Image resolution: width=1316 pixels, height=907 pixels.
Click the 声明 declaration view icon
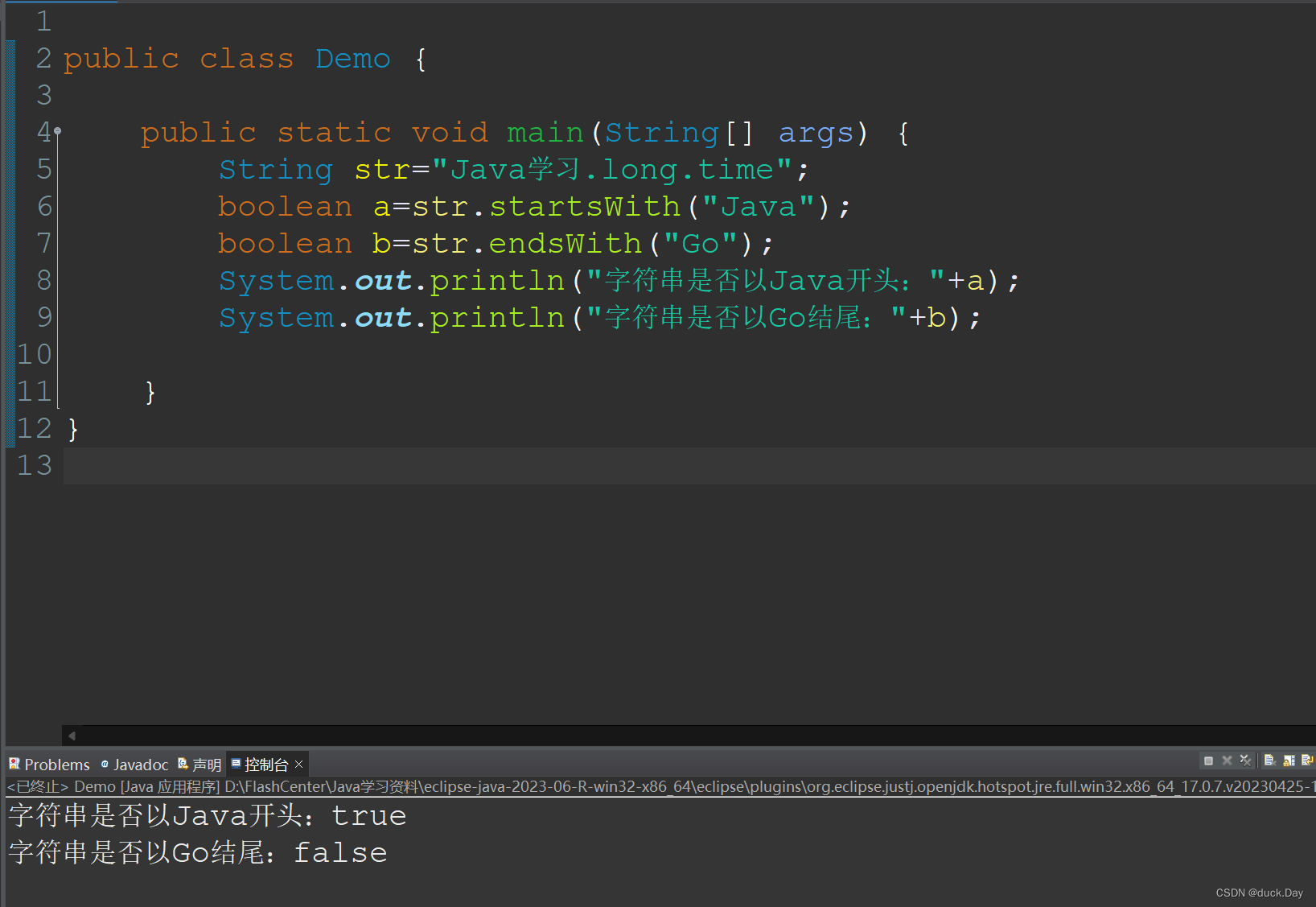[183, 764]
